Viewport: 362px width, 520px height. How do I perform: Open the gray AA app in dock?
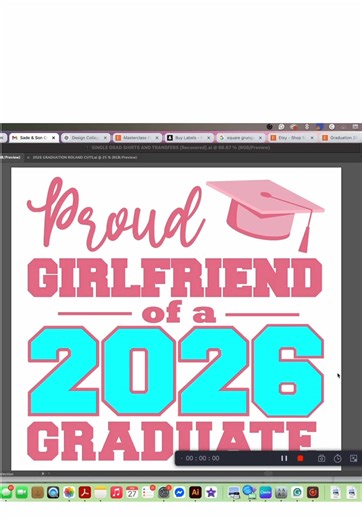[281, 492]
